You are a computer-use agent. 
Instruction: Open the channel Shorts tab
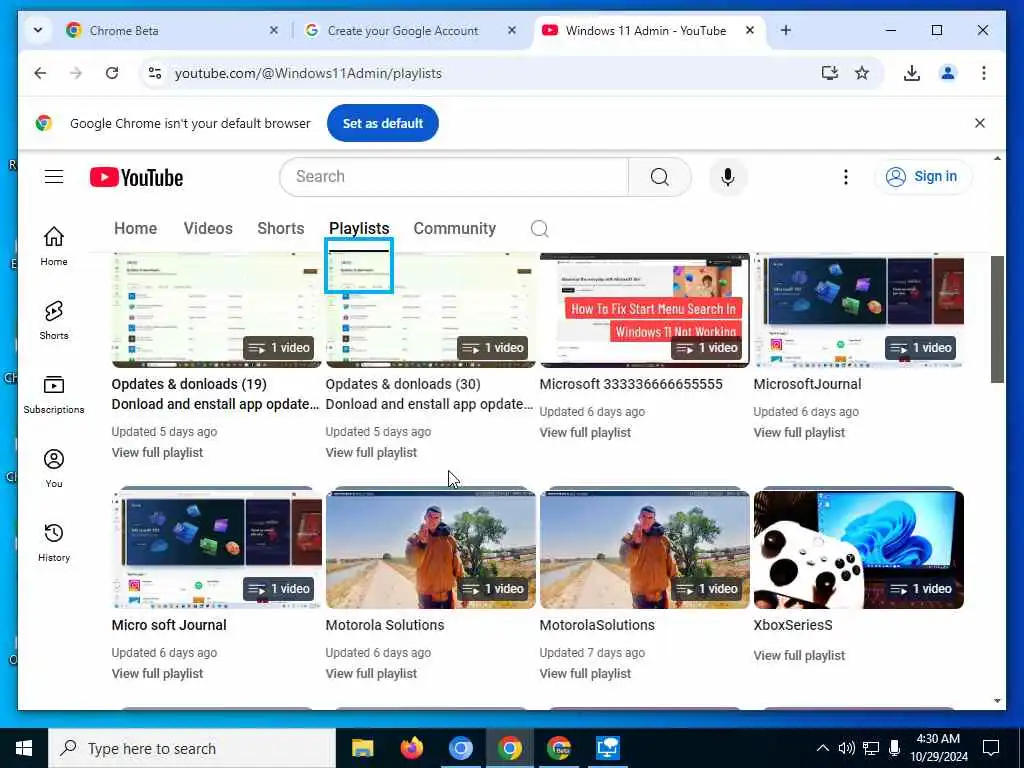point(281,229)
